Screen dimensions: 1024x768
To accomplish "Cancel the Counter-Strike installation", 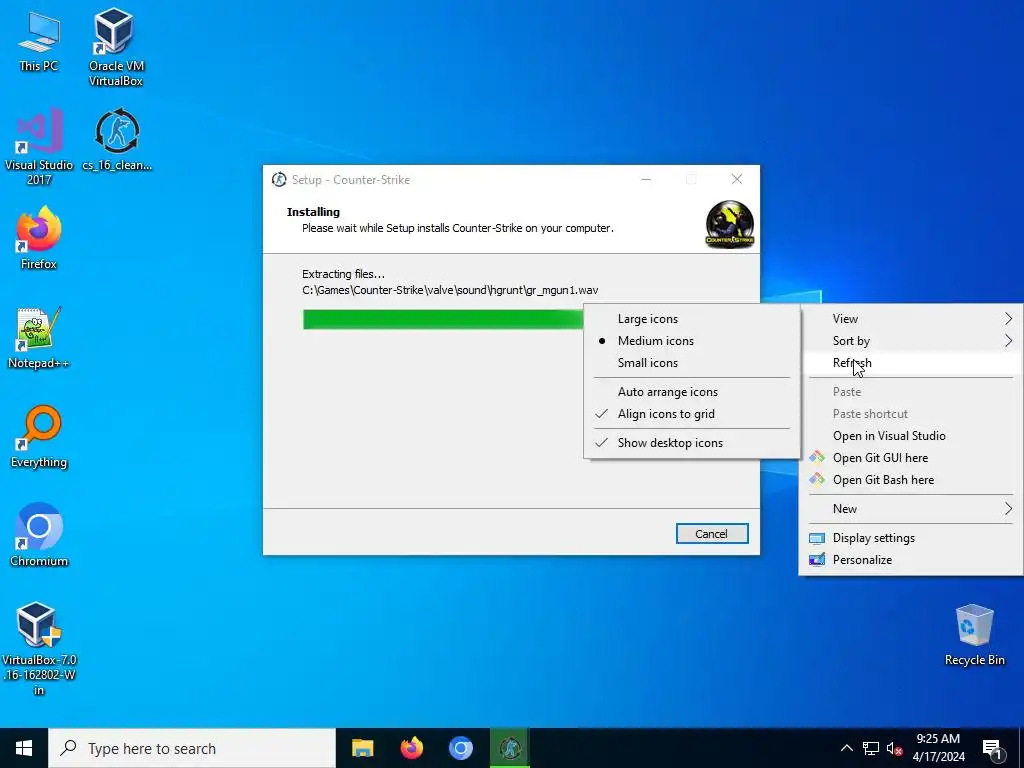I will pyautogui.click(x=712, y=534).
